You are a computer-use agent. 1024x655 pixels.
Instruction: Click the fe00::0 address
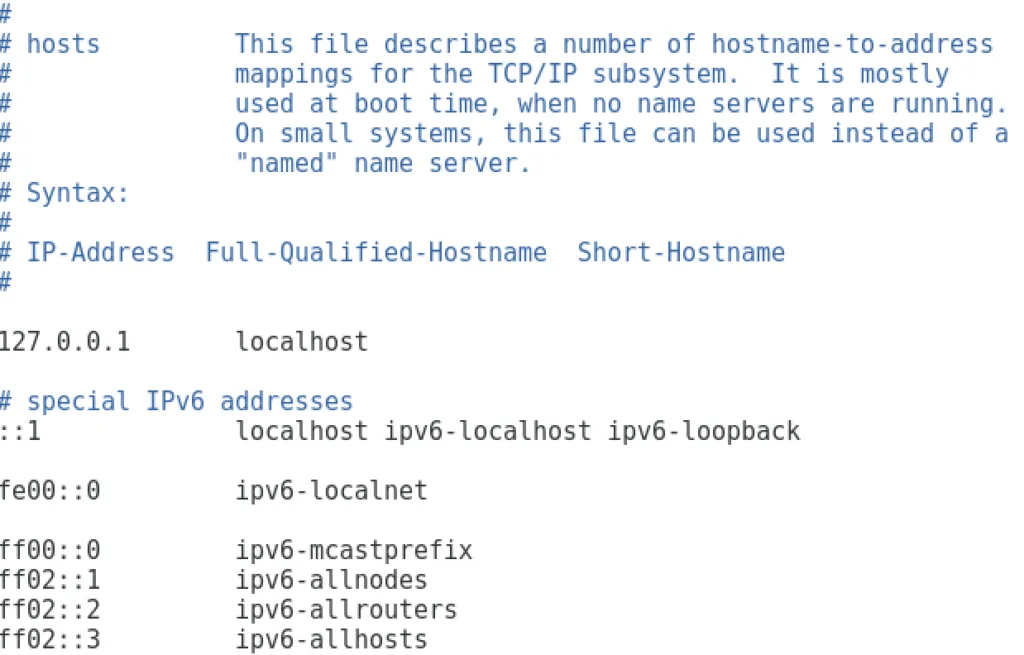(50, 491)
